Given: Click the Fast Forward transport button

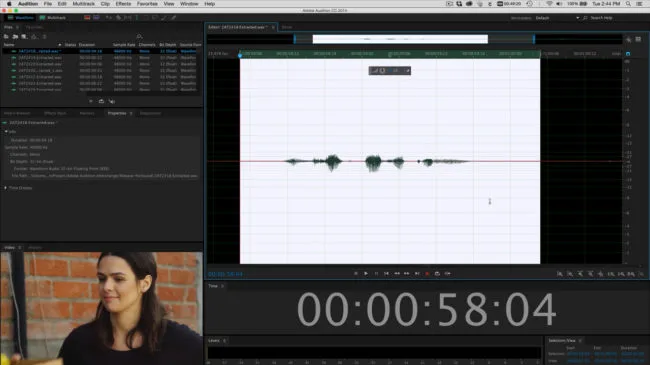Looking at the screenshot, I should 407,274.
